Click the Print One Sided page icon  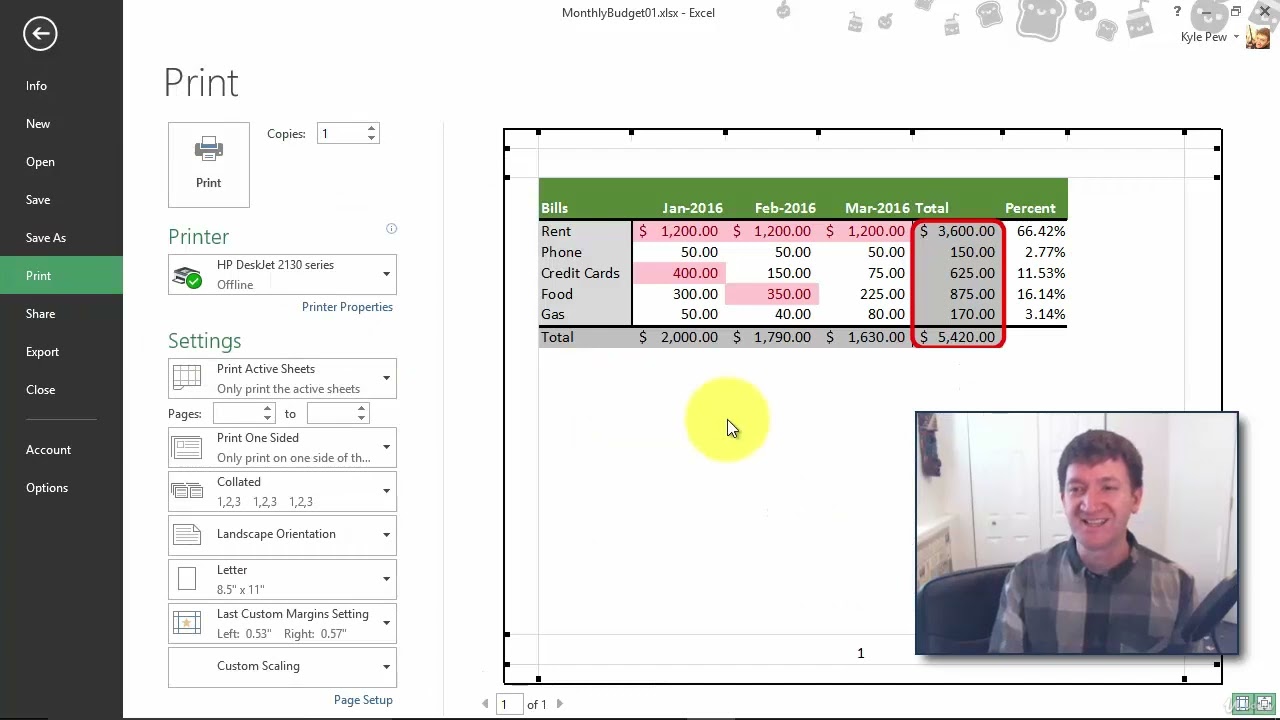click(187, 447)
